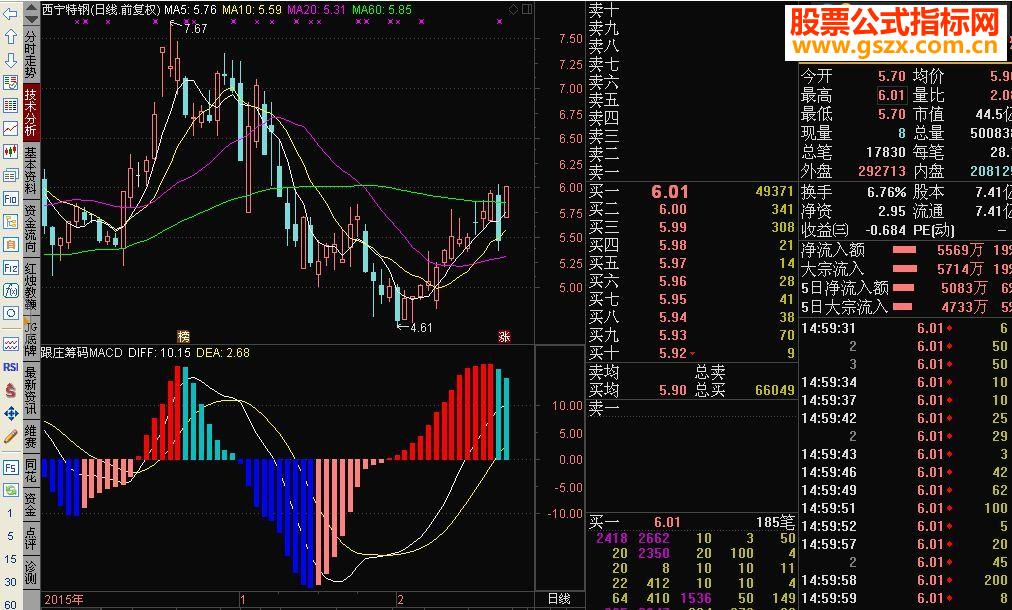The width and height of the screenshot is (1012, 610).
Task: Click the MA60: 5.85 label
Action: pos(381,10)
